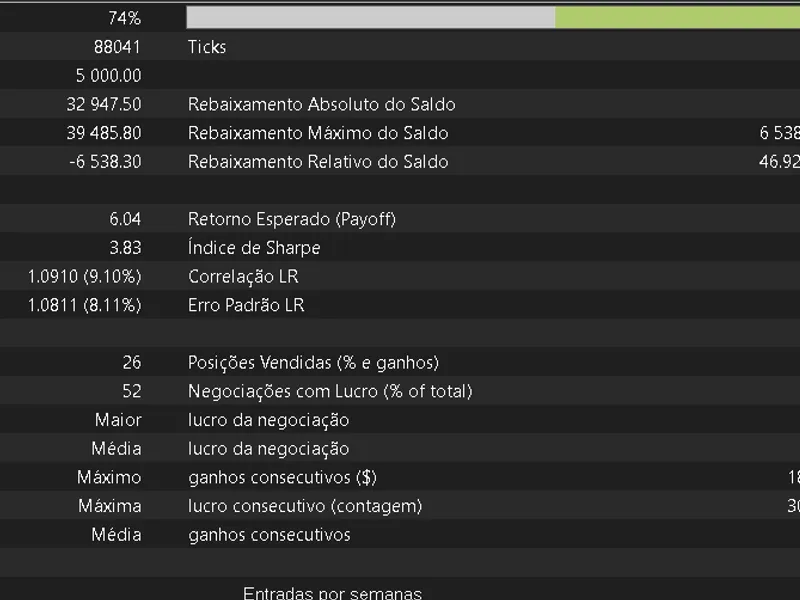The image size is (800, 600).
Task: Select the 39 485.80 value
Action: click(104, 133)
